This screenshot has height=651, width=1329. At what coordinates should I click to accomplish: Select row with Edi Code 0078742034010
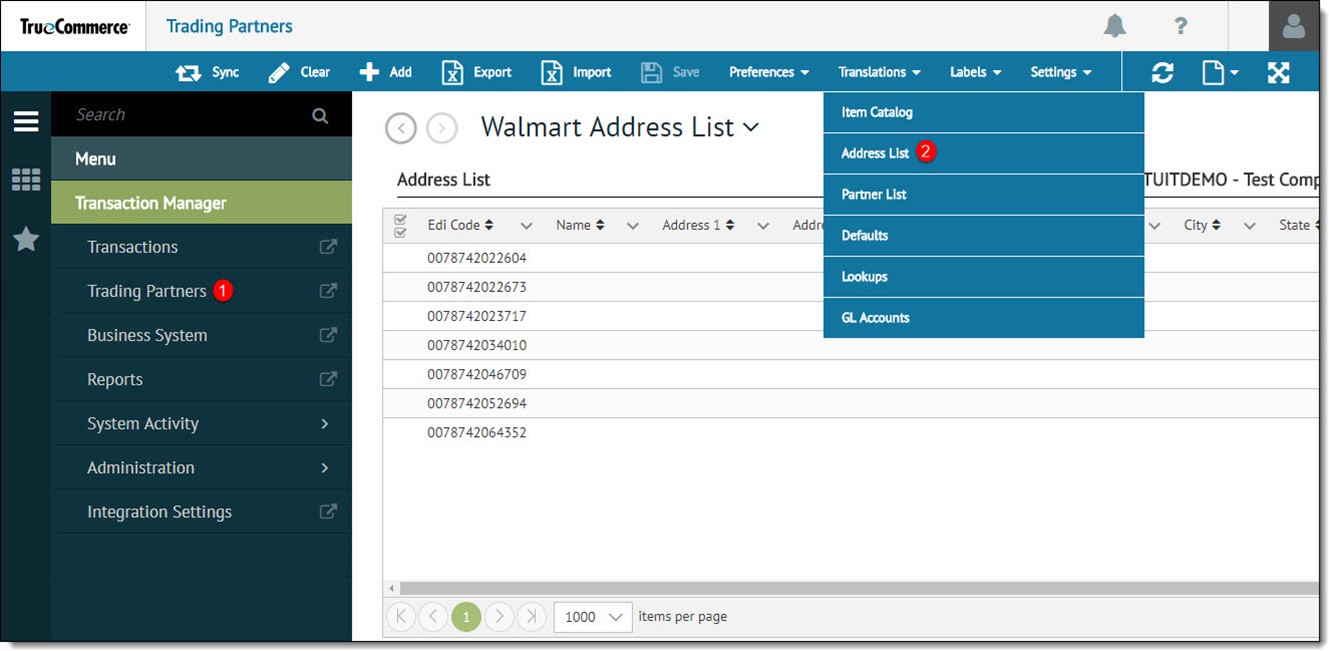tap(851, 345)
